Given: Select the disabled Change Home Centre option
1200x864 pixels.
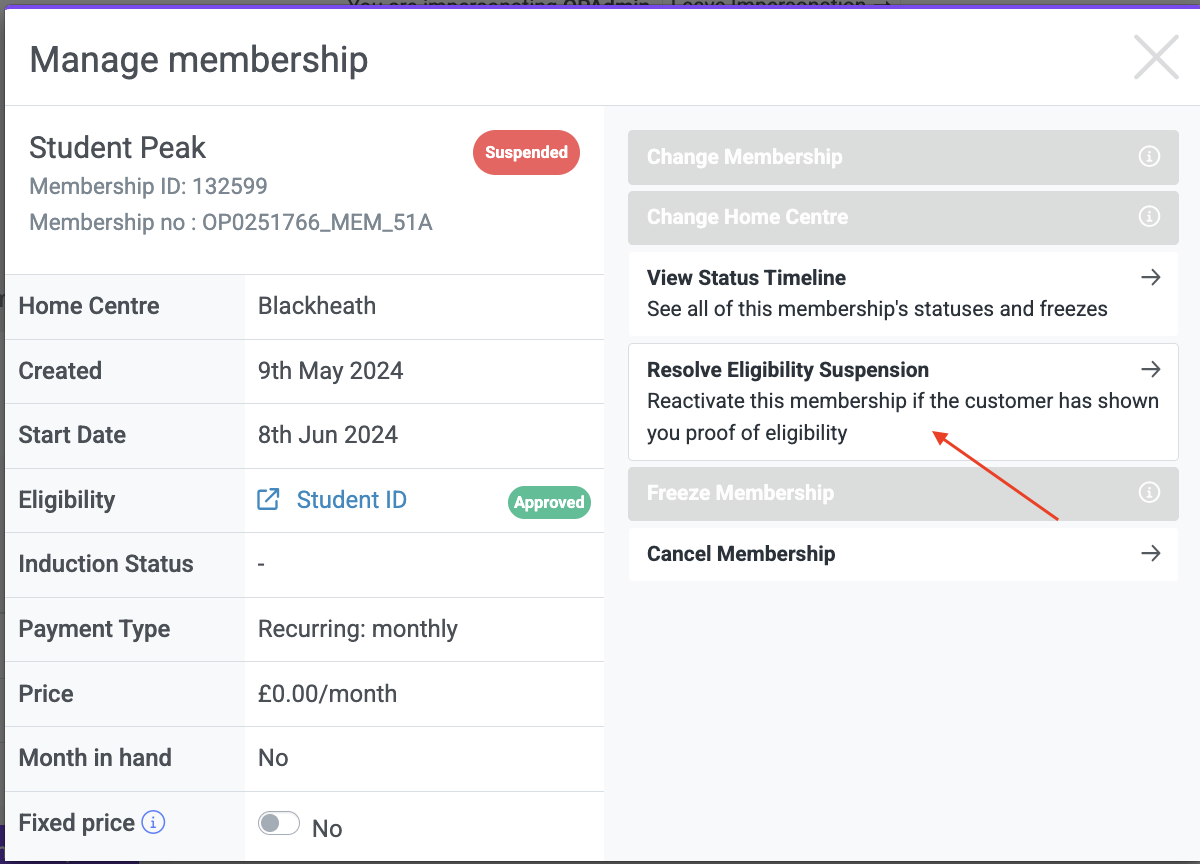Looking at the screenshot, I should (x=903, y=217).
